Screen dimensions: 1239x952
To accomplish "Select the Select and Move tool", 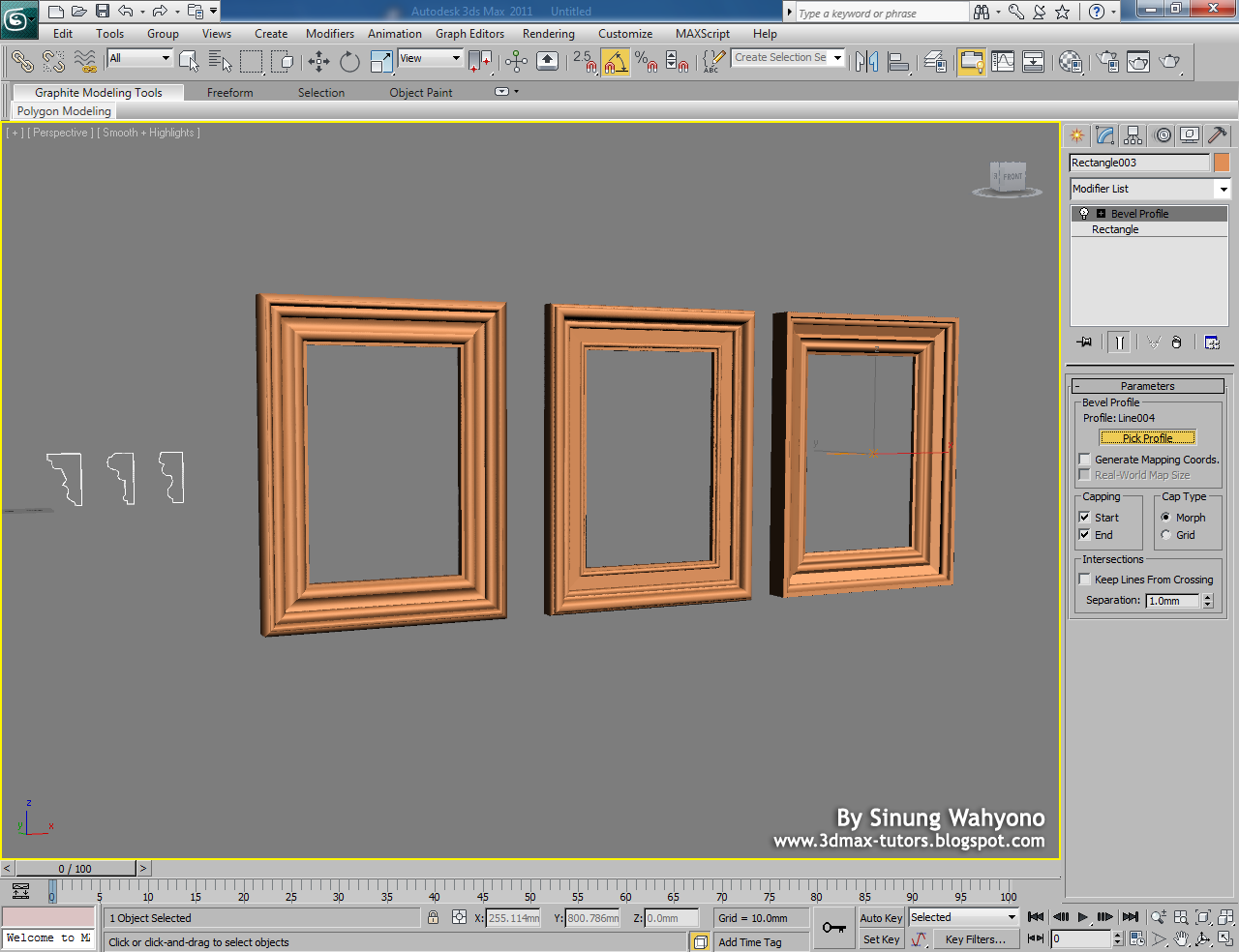I will (x=319, y=61).
